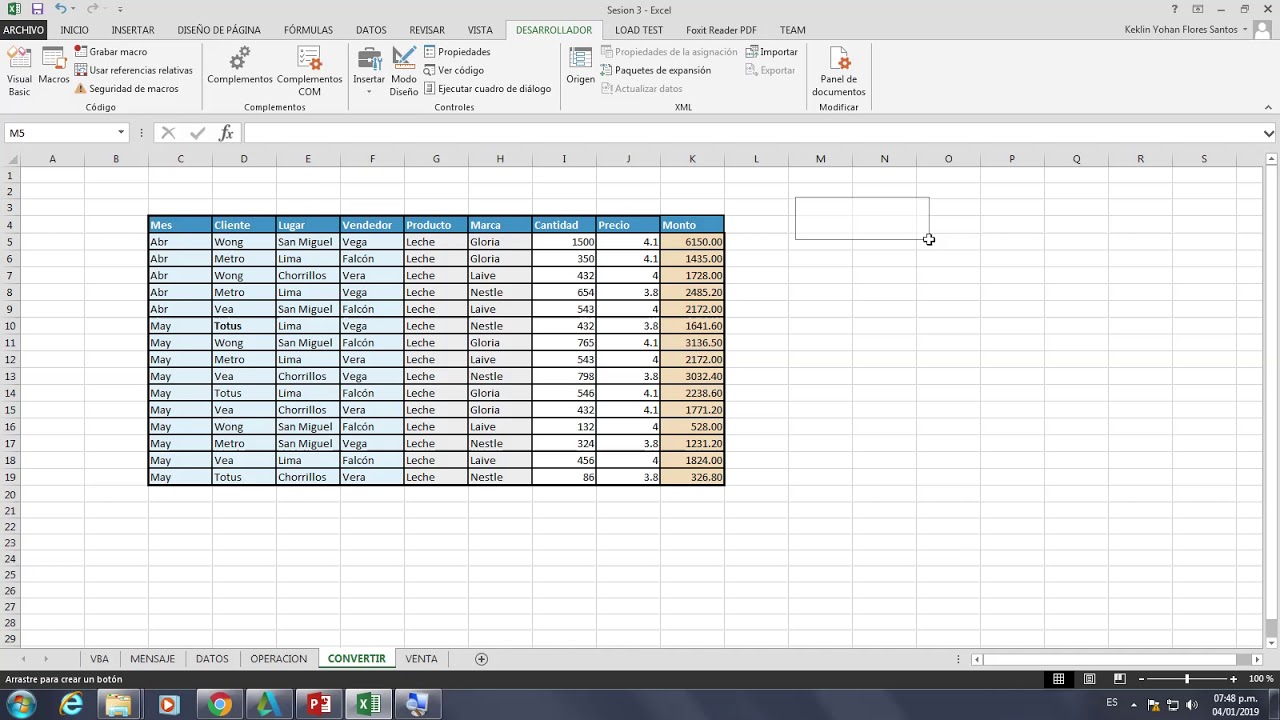Viewport: 1280px width, 720px height.
Task: Open Excel help
Action: (1174, 9)
